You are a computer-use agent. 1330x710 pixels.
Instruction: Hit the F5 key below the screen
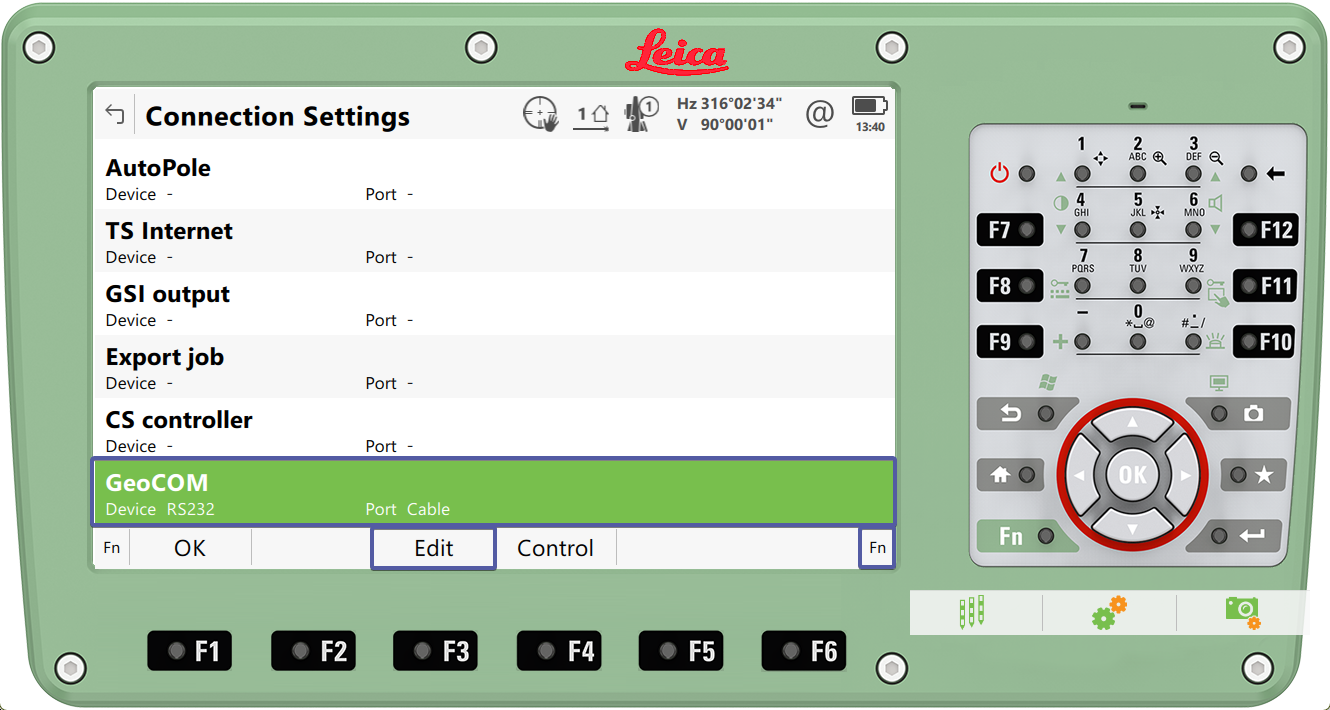point(682,651)
